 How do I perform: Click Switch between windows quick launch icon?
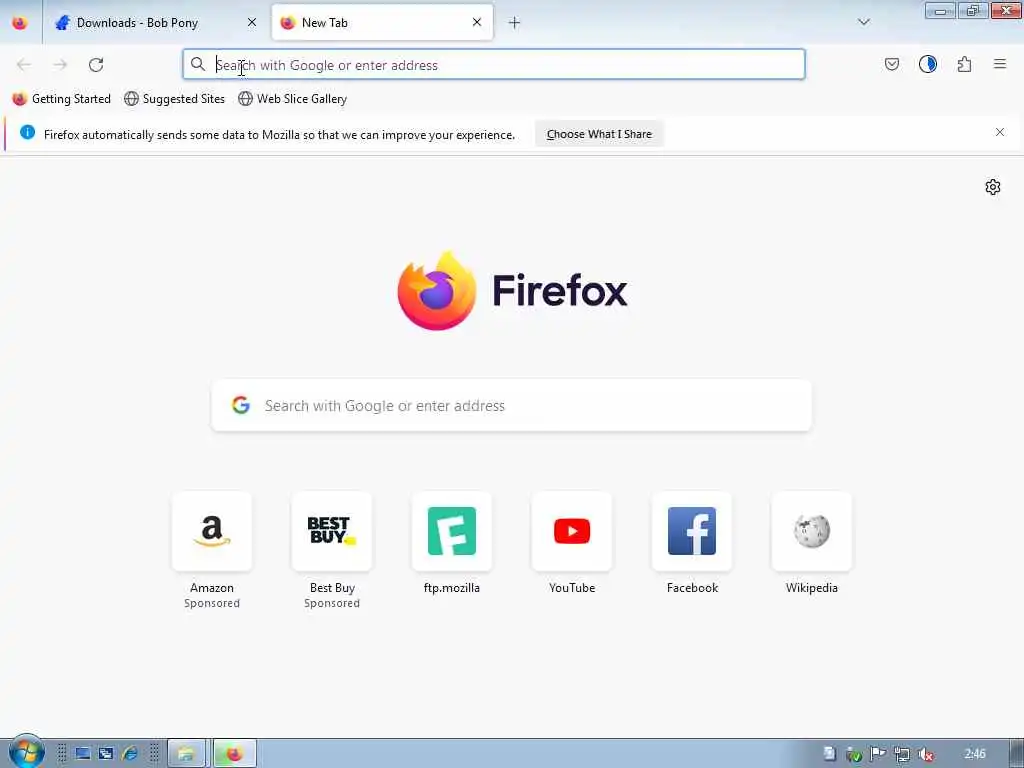coord(106,754)
